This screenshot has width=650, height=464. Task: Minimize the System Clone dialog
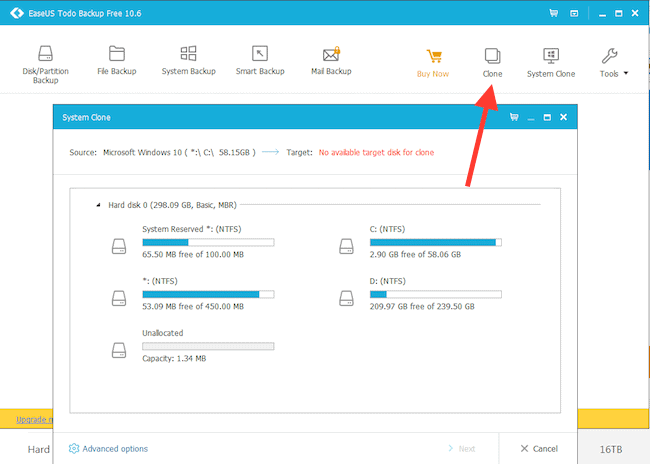(531, 118)
